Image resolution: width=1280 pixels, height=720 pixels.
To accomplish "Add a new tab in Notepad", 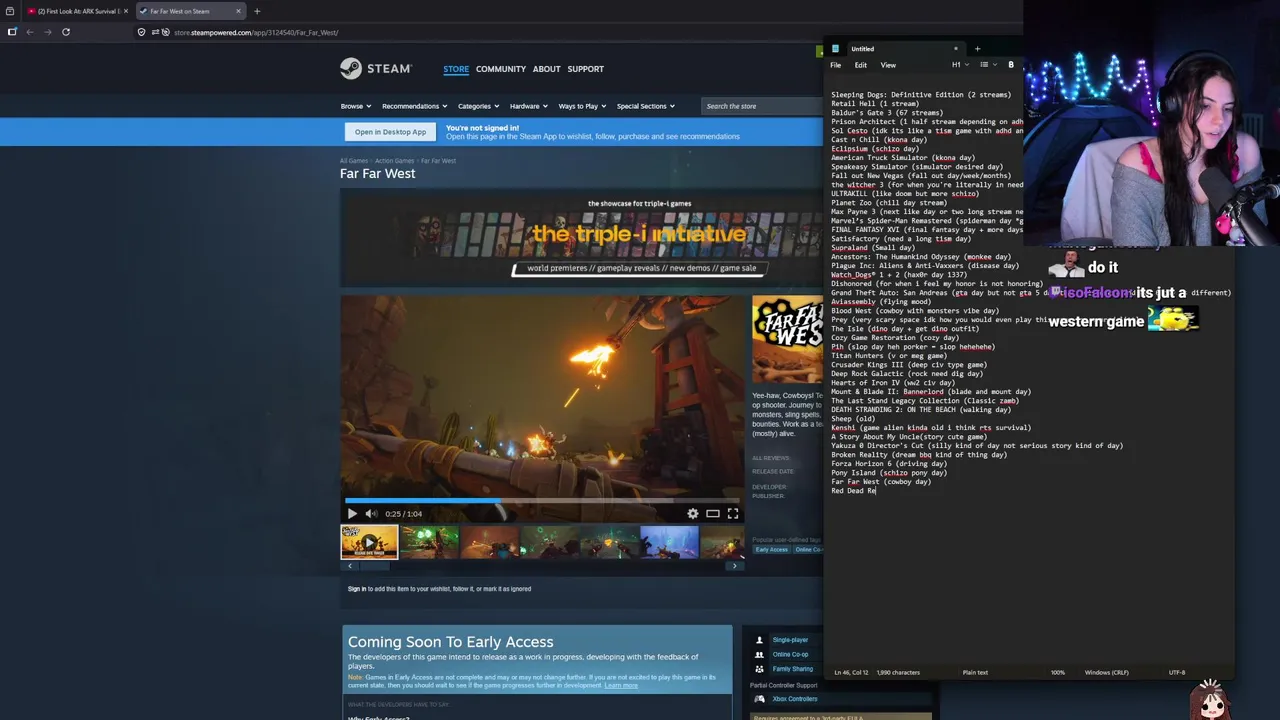I will pos(977,48).
